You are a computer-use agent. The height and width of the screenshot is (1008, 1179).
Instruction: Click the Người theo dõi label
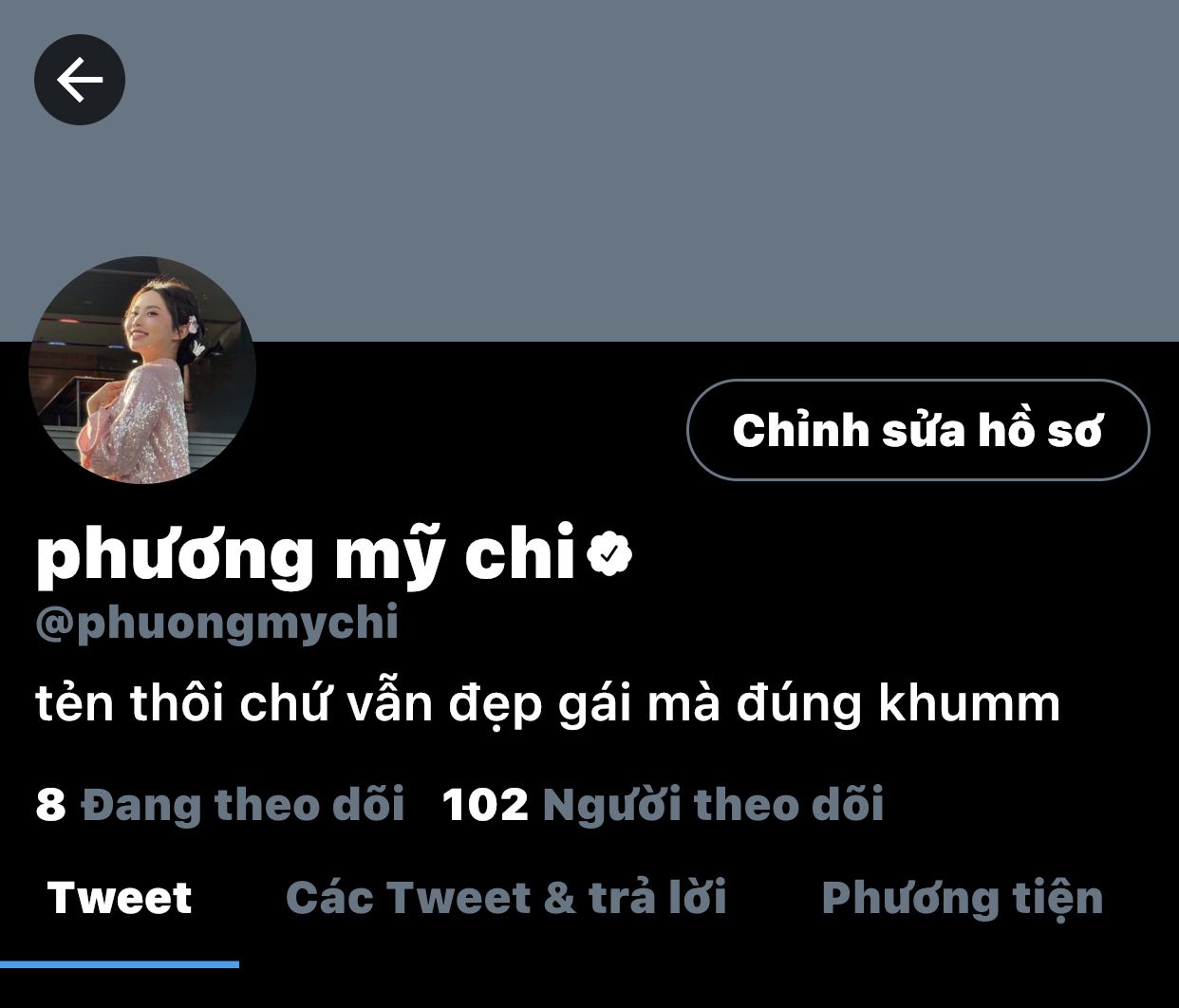click(x=713, y=805)
